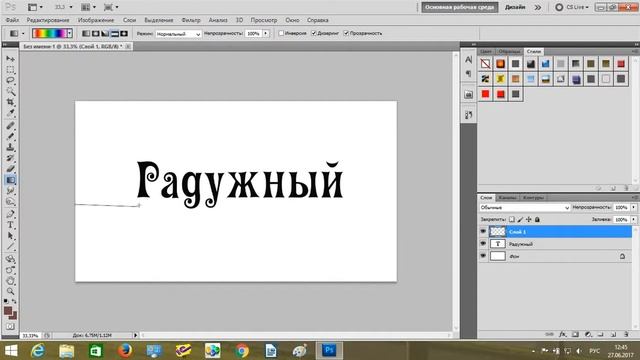Select the Hand tool
640x360 pixels.
tap(10, 281)
